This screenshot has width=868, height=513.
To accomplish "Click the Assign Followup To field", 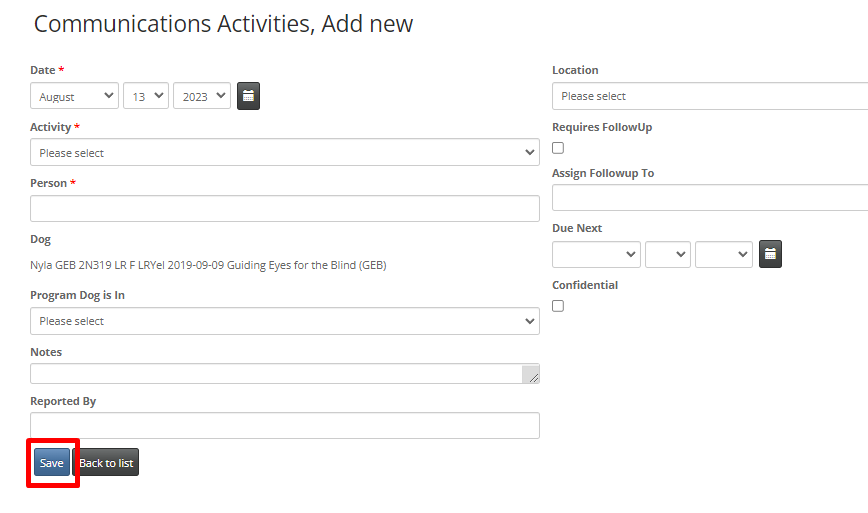I will [710, 198].
